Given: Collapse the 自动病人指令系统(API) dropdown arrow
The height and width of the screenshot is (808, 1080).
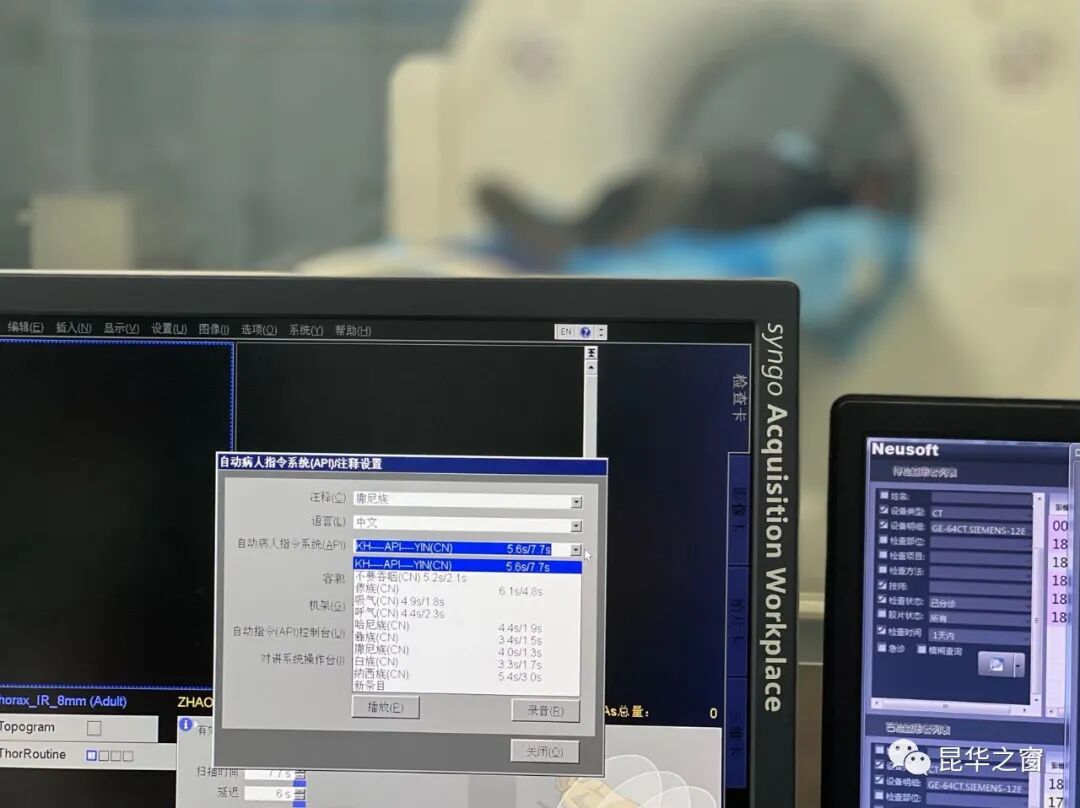Looking at the screenshot, I should pos(576,550).
